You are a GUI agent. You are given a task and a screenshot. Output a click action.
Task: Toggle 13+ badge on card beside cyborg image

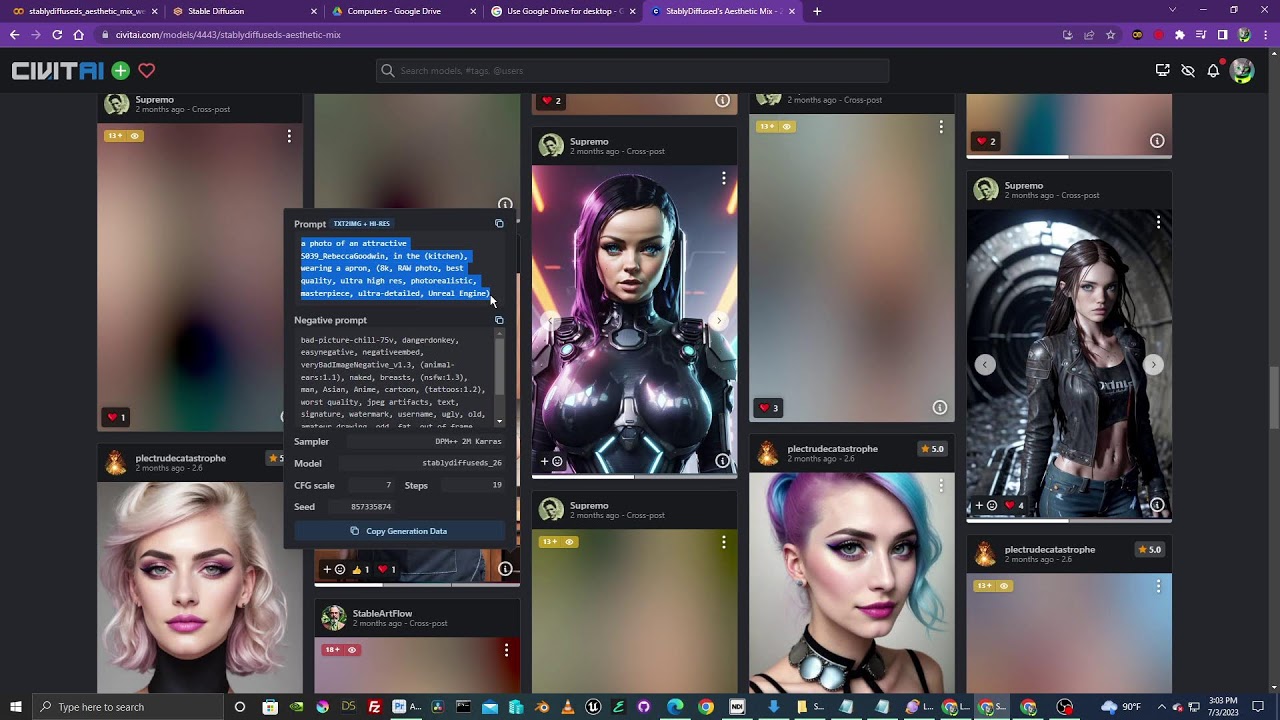point(775,127)
